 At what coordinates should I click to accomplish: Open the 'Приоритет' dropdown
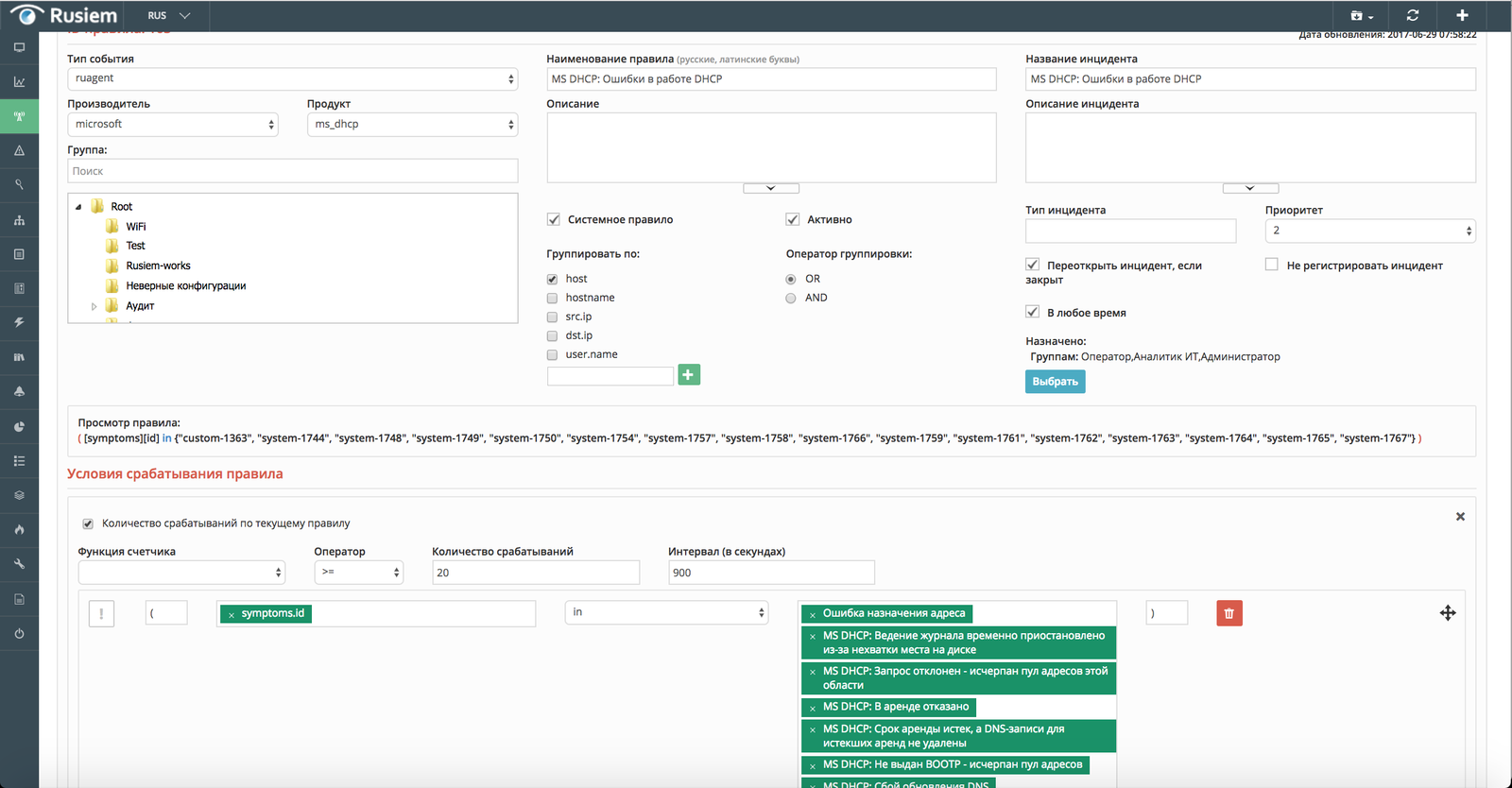tap(1370, 231)
